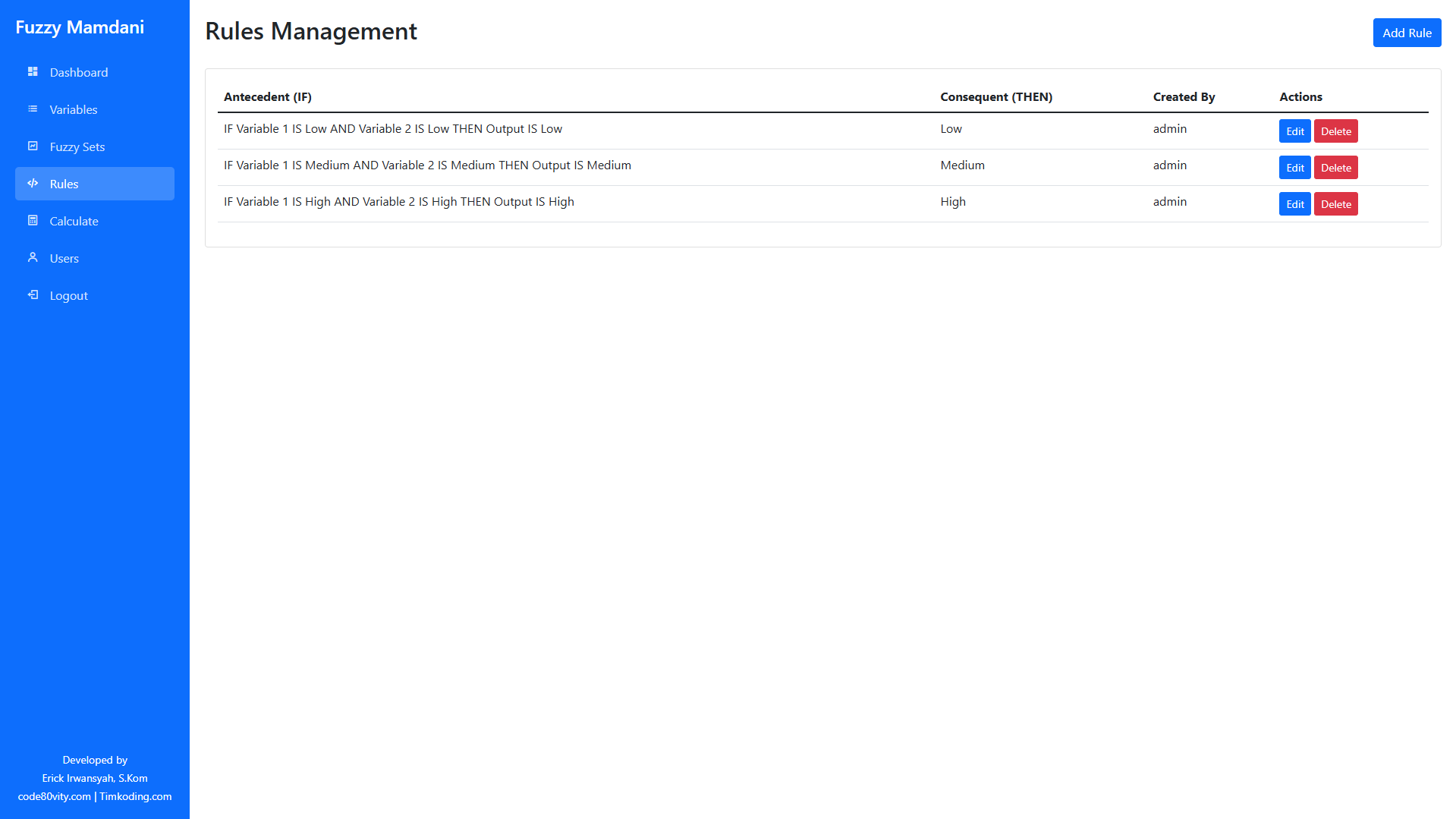This screenshot has width=1456, height=819.
Task: Select the rule text ending 'Output IS Medium'
Action: click(427, 165)
